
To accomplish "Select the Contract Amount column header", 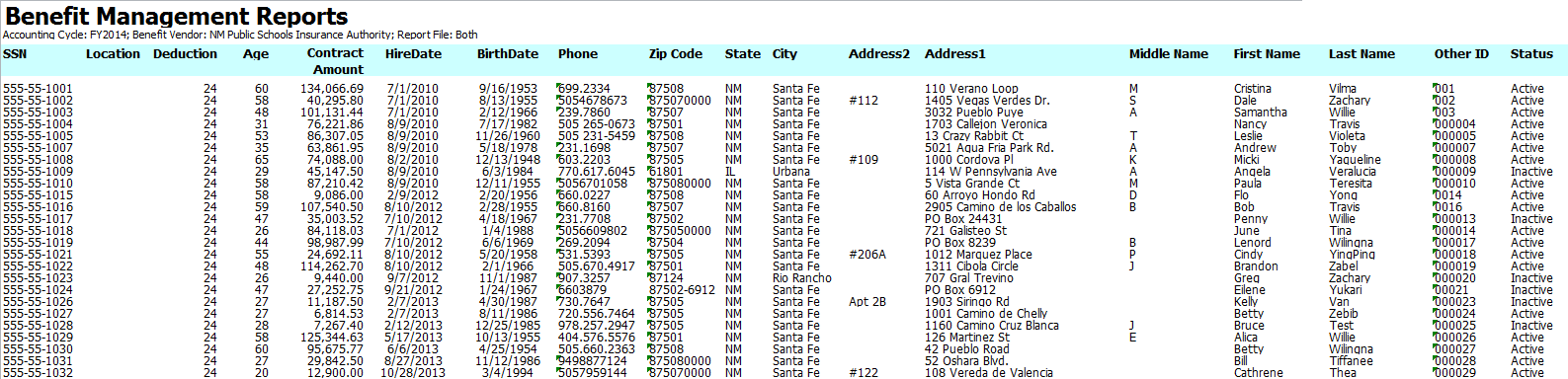I will (x=336, y=61).
